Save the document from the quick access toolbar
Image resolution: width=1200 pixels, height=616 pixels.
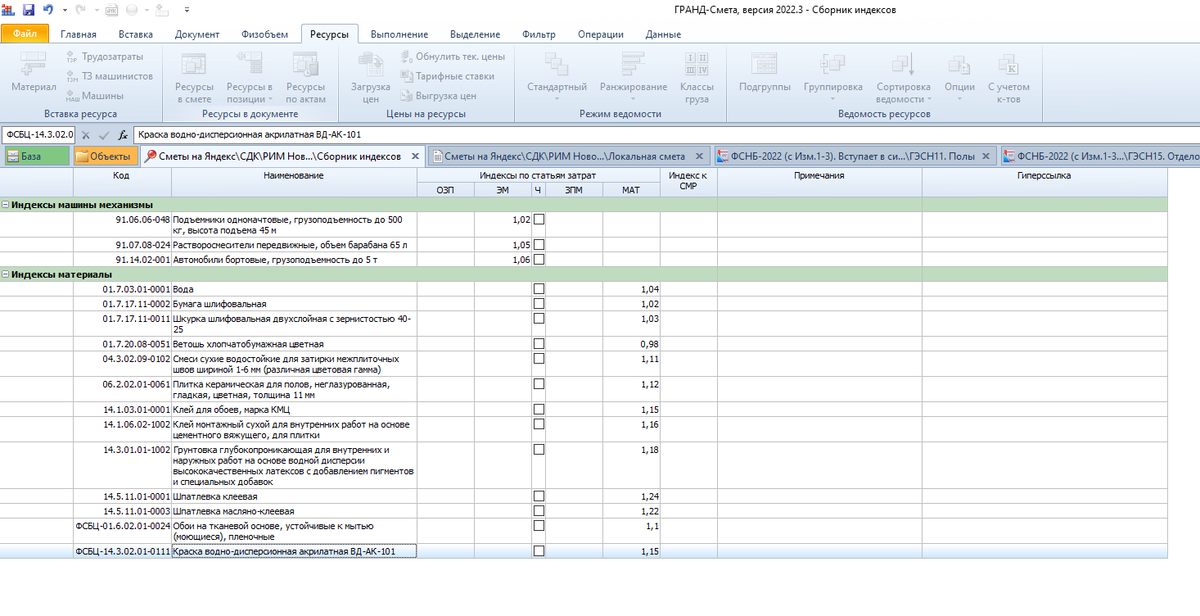pyautogui.click(x=28, y=9)
